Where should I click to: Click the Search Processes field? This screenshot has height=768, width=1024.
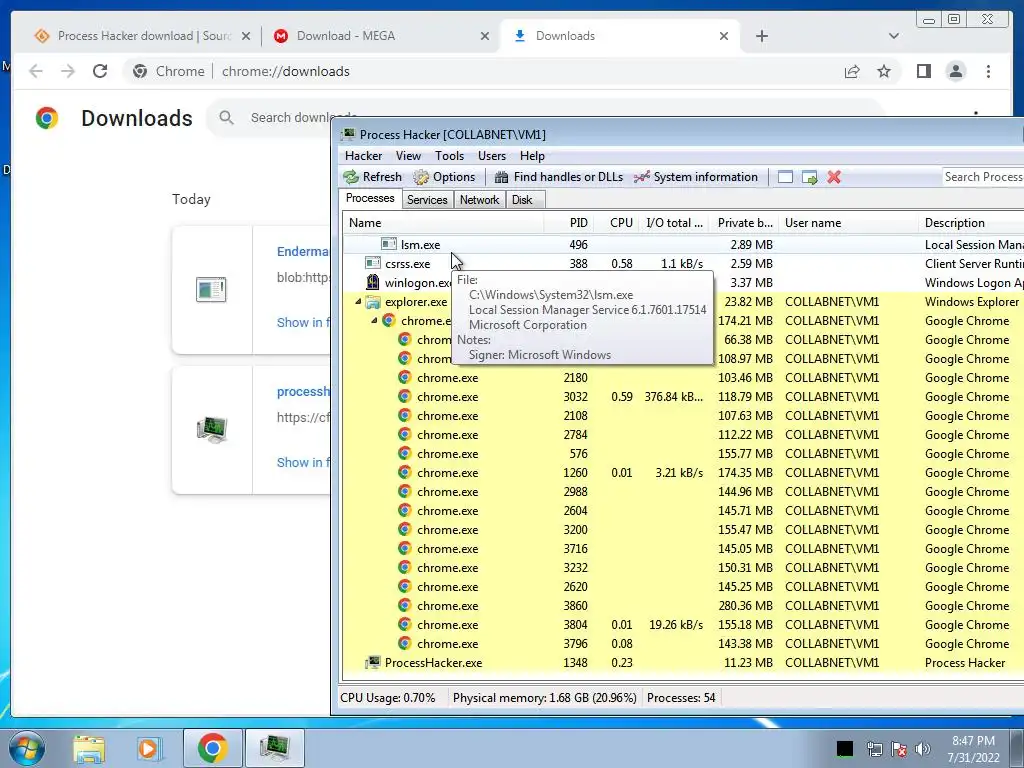[x=983, y=177]
